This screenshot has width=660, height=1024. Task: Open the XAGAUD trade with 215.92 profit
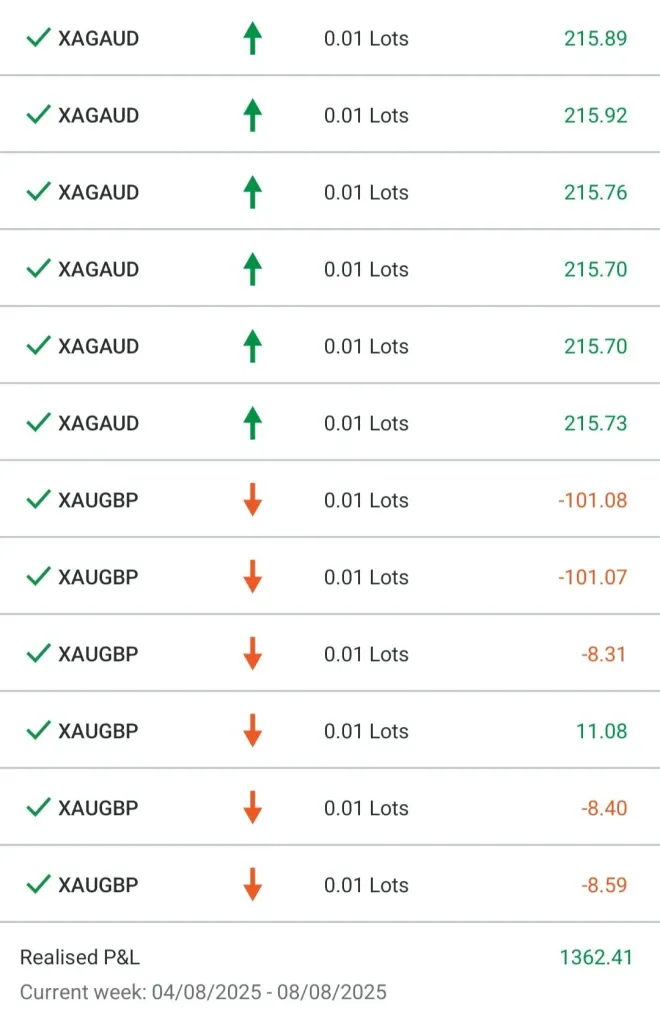[x=98, y=116]
